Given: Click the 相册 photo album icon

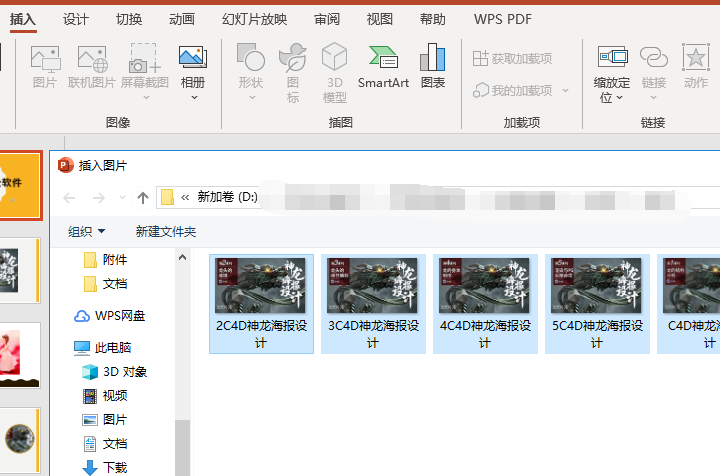Looking at the screenshot, I should tap(193, 66).
